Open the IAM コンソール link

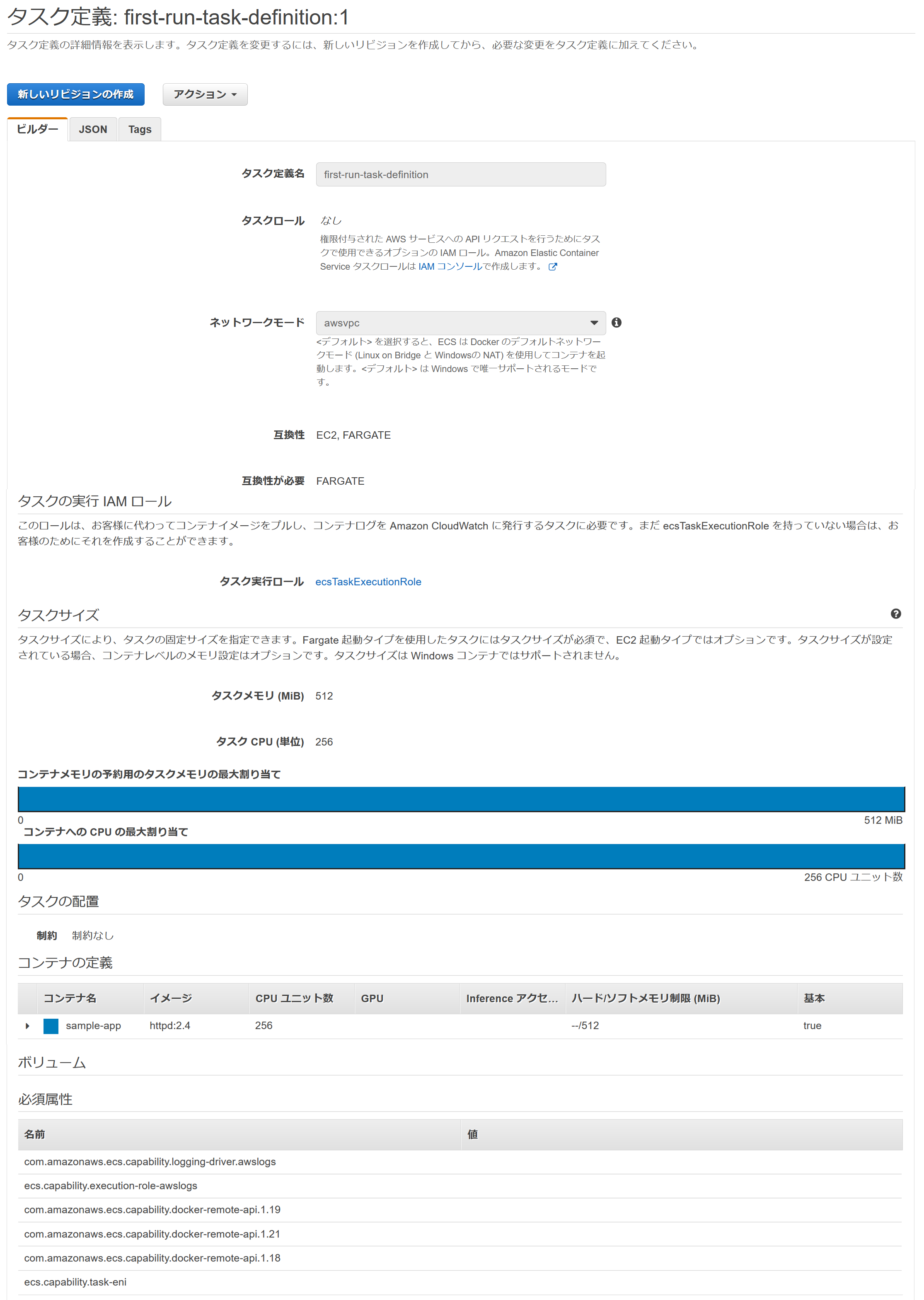click(450, 266)
